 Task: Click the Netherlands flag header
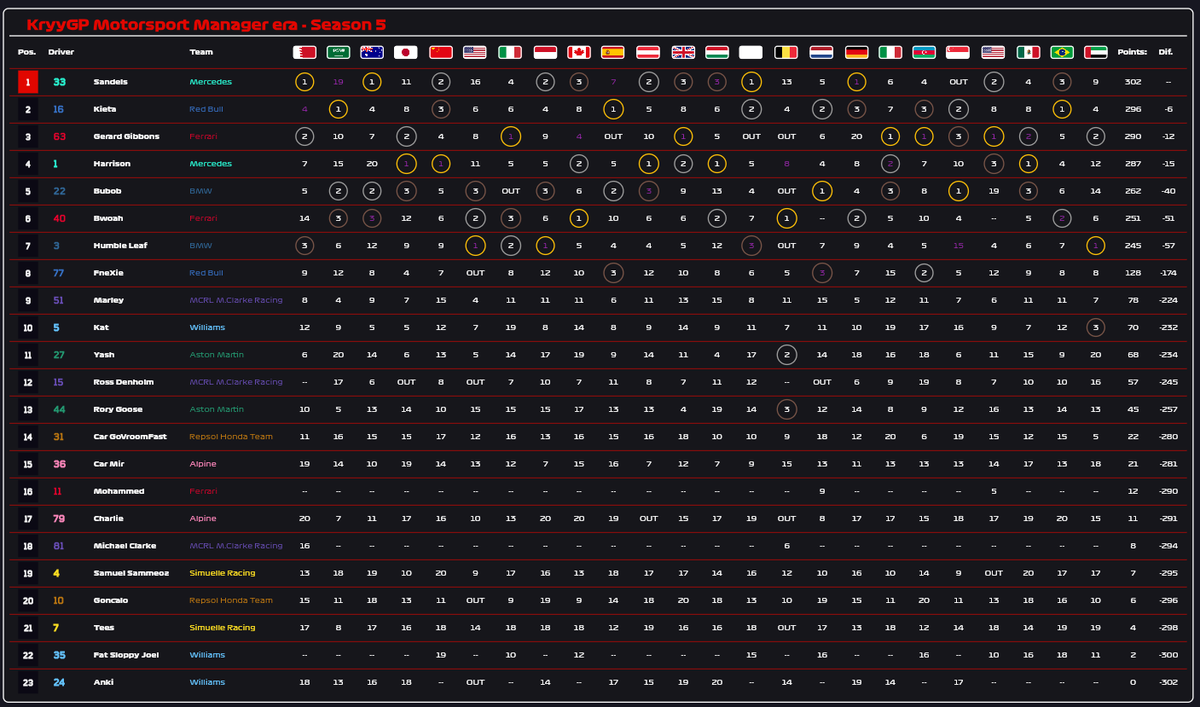(x=821, y=52)
